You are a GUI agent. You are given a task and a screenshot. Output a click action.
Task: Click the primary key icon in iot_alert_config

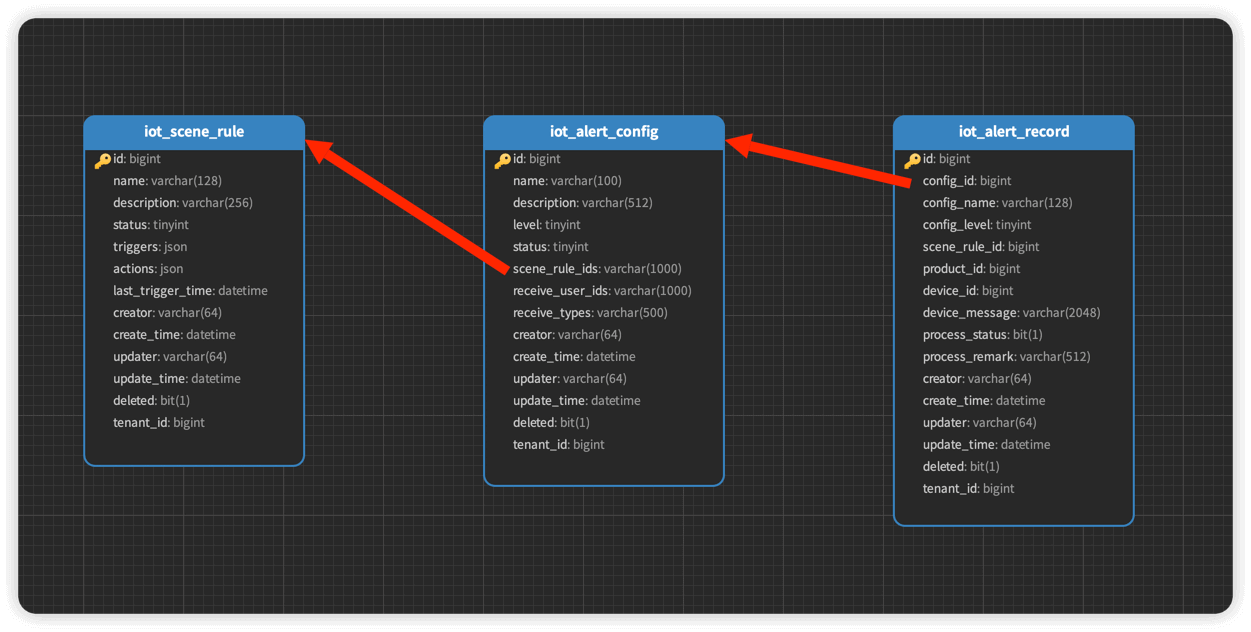coord(502,160)
